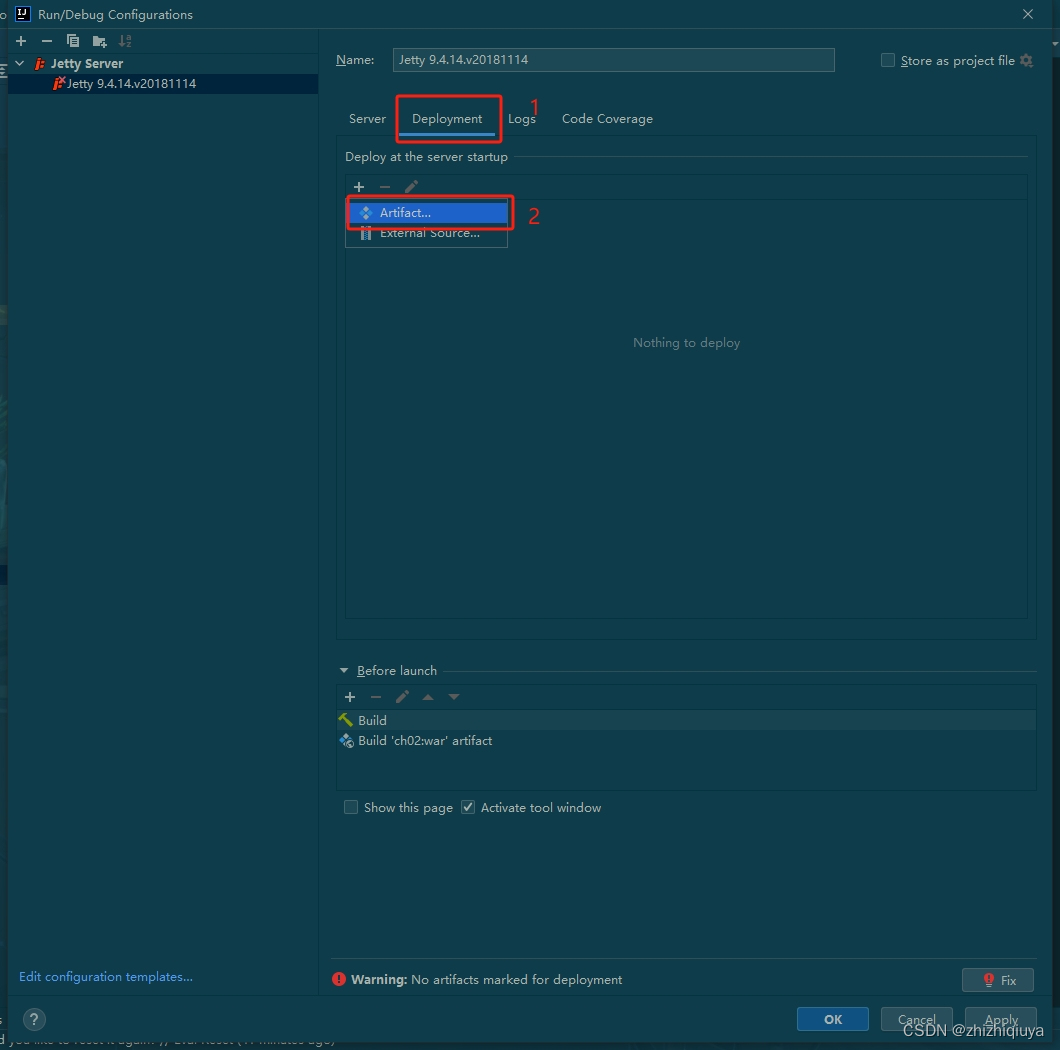Screen dimensions: 1060x1050
Task: Check the Show this page option
Action: (x=351, y=807)
